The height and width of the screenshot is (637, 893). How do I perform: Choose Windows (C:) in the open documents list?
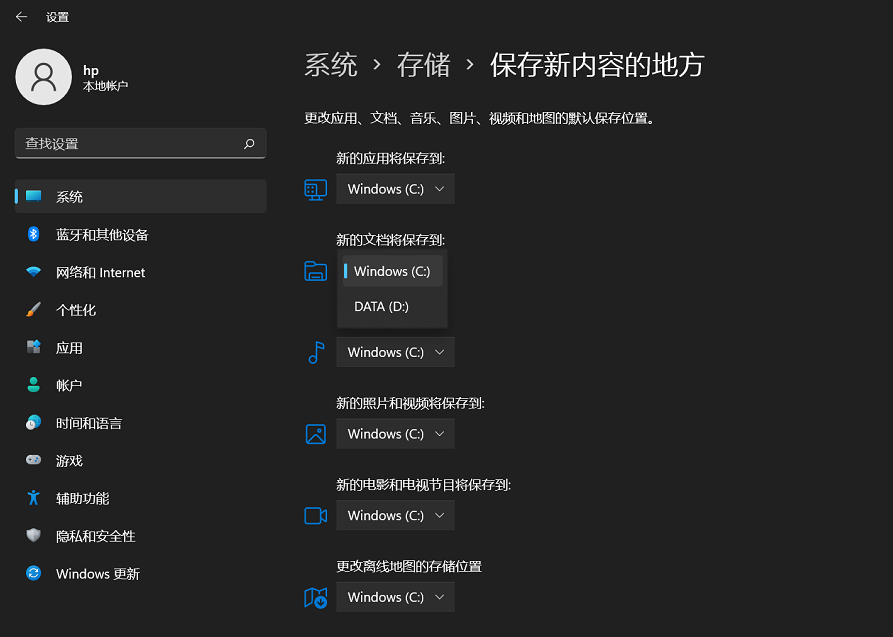pyautogui.click(x=392, y=271)
